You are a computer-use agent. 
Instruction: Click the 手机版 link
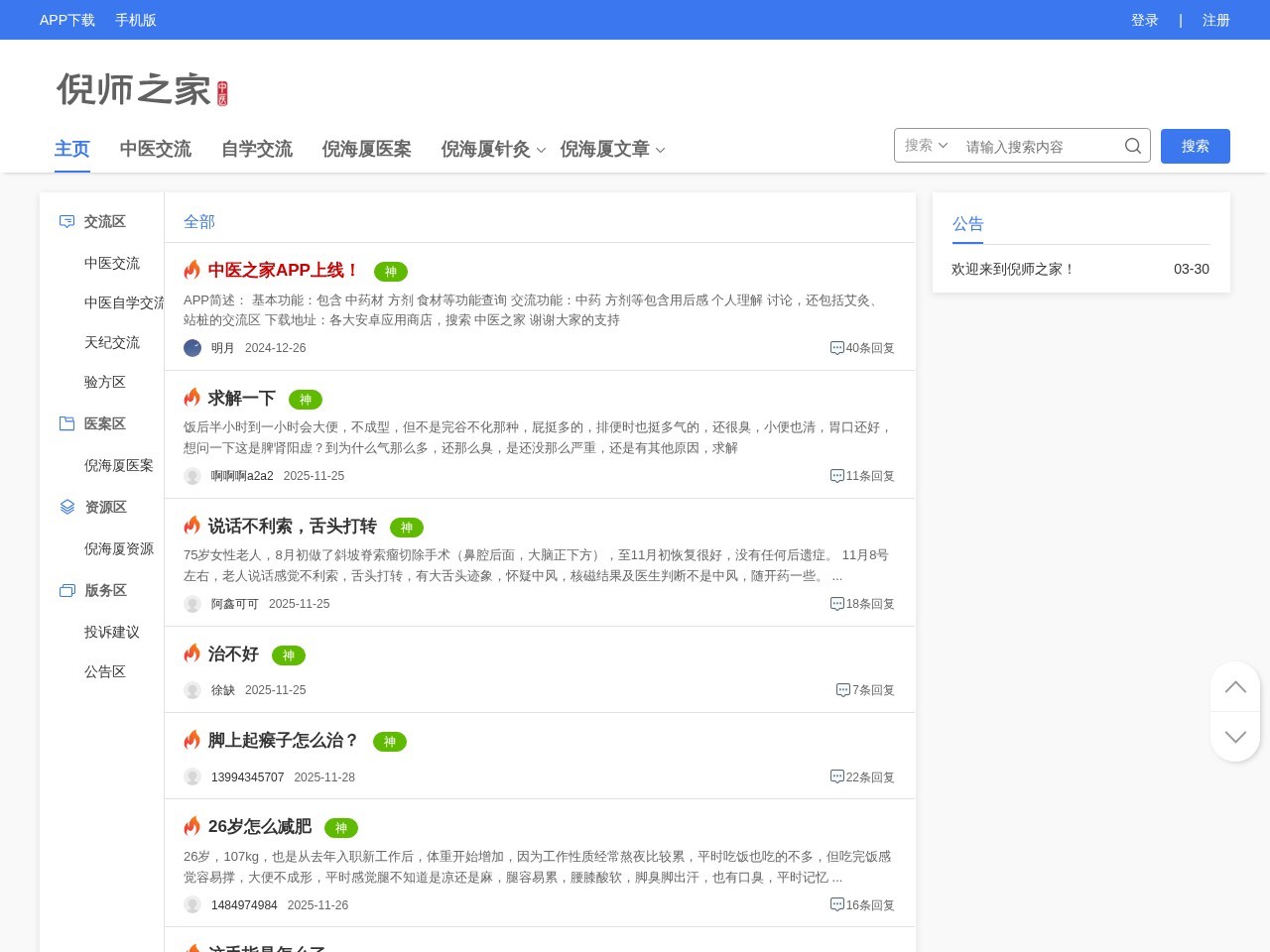pyautogui.click(x=136, y=20)
